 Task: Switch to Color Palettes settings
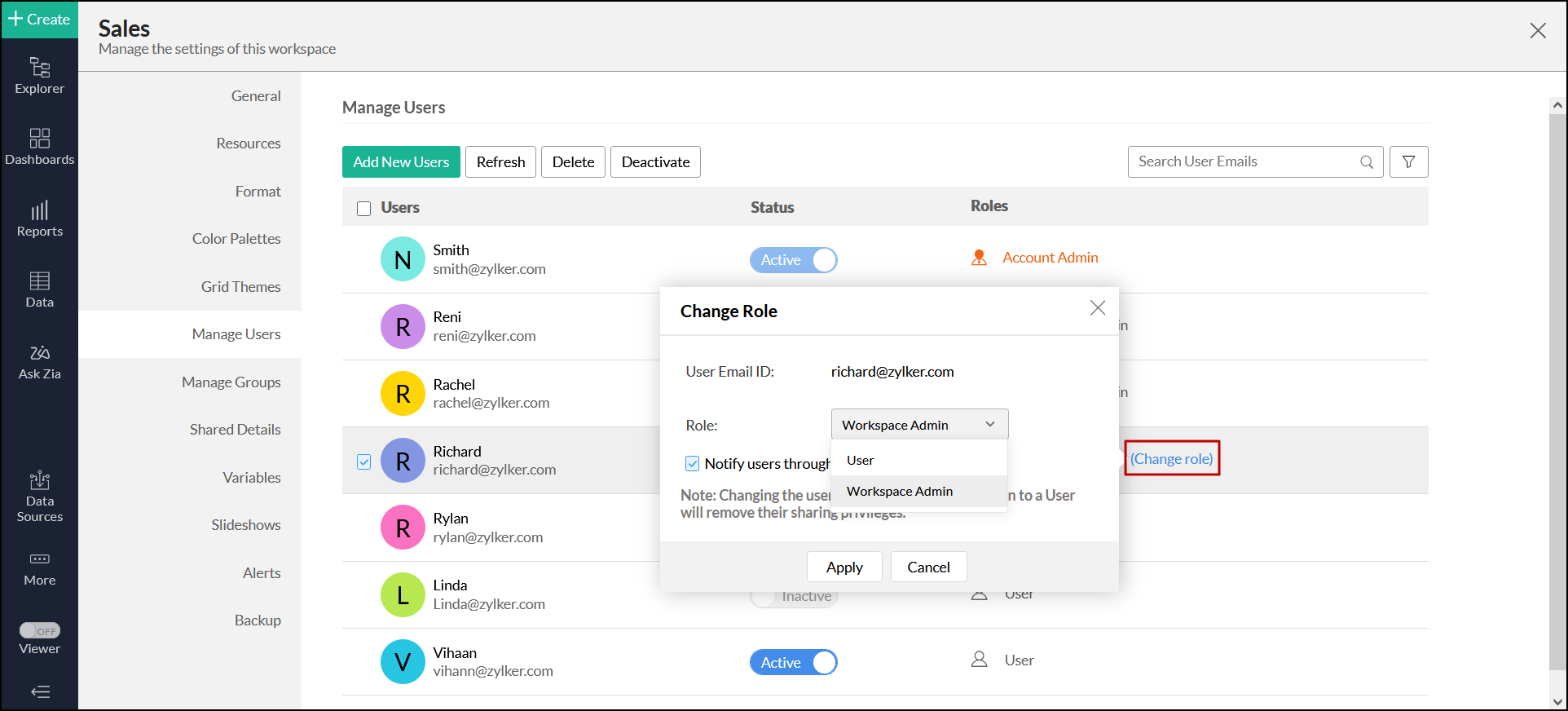(x=236, y=239)
